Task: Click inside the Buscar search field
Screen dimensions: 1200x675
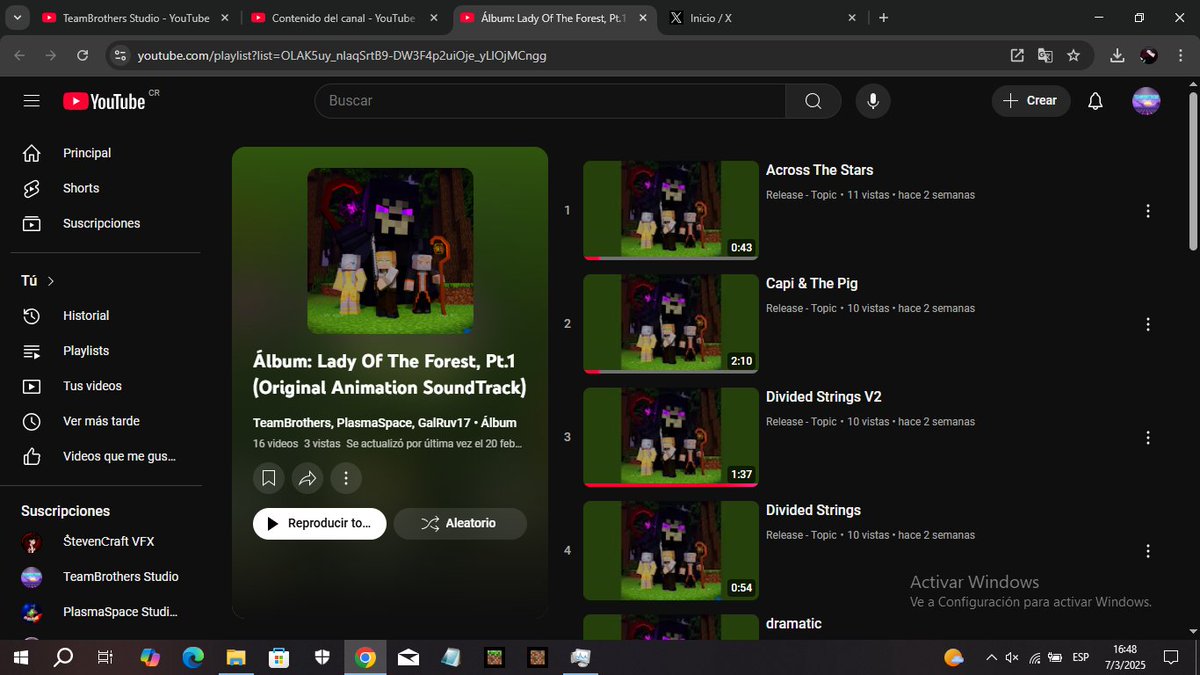Action: coord(550,101)
